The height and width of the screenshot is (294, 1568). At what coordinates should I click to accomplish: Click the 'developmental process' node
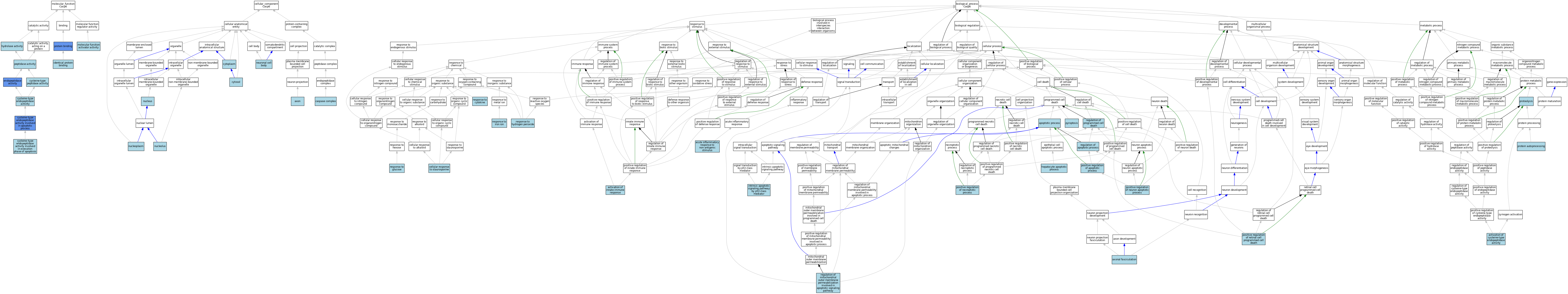[x=1228, y=26]
